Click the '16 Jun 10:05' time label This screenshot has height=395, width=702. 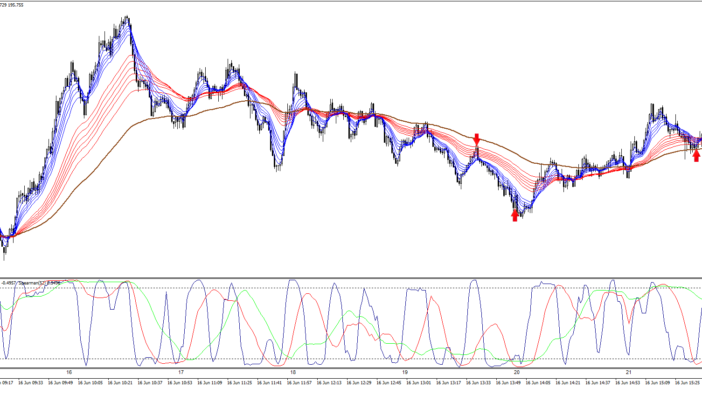pyautogui.click(x=90, y=383)
